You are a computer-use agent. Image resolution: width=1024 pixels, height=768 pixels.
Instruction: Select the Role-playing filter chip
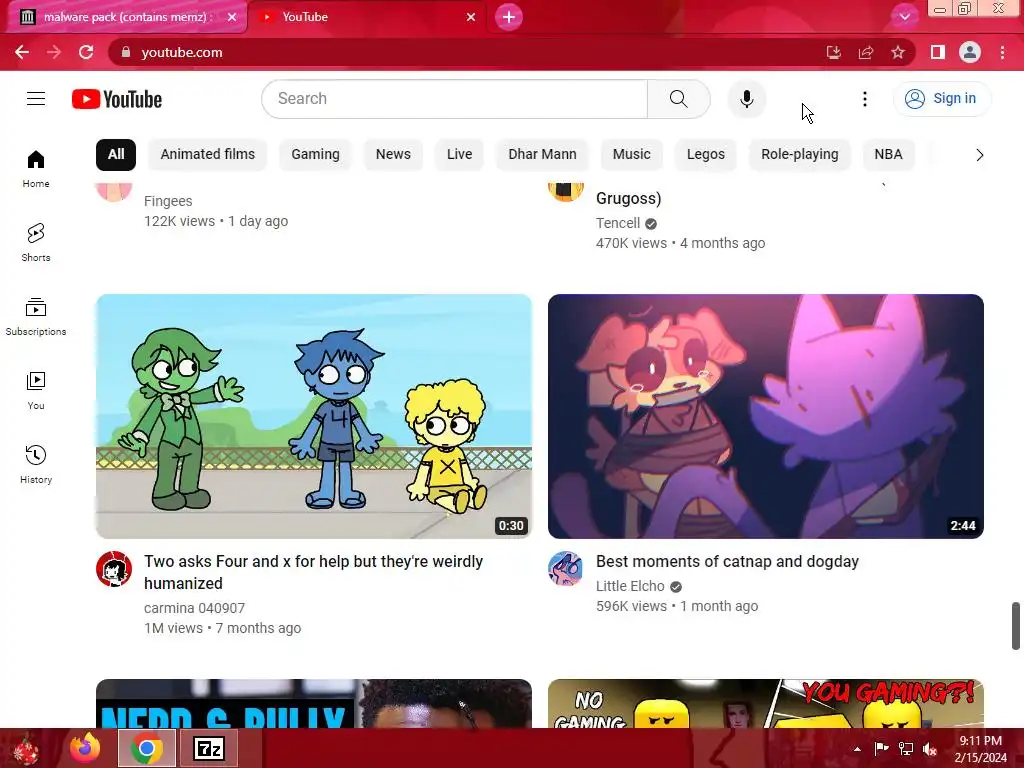coord(800,155)
